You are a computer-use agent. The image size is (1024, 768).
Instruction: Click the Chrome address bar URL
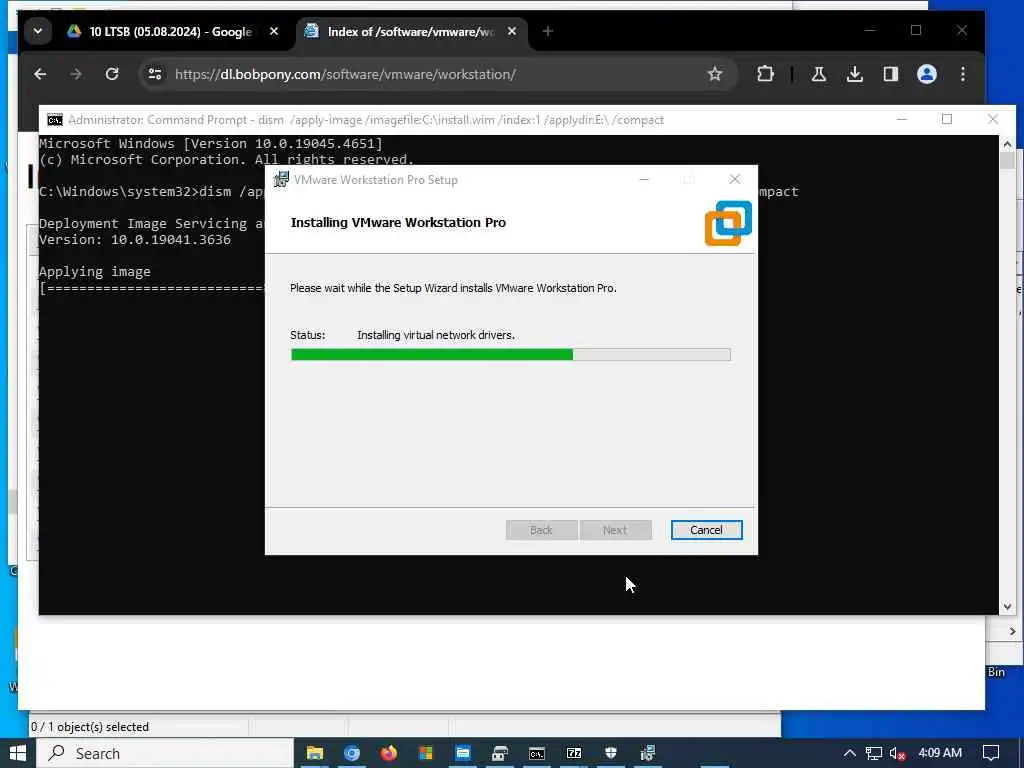345,74
